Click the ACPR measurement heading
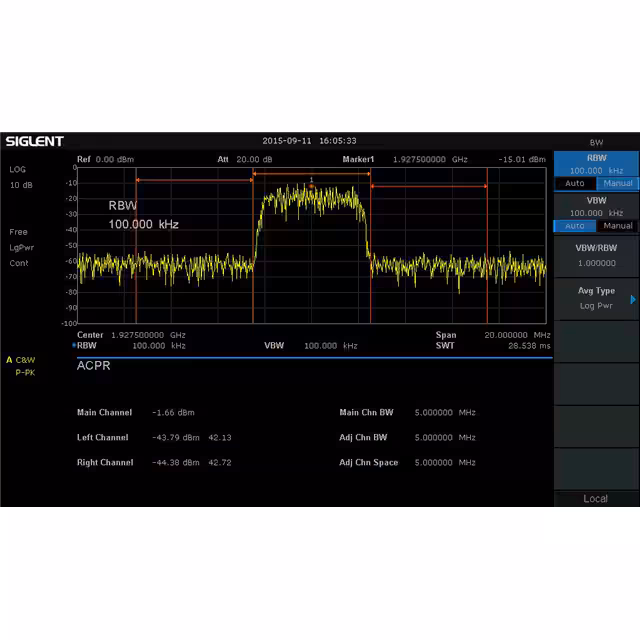The image size is (640, 640). coord(93,365)
